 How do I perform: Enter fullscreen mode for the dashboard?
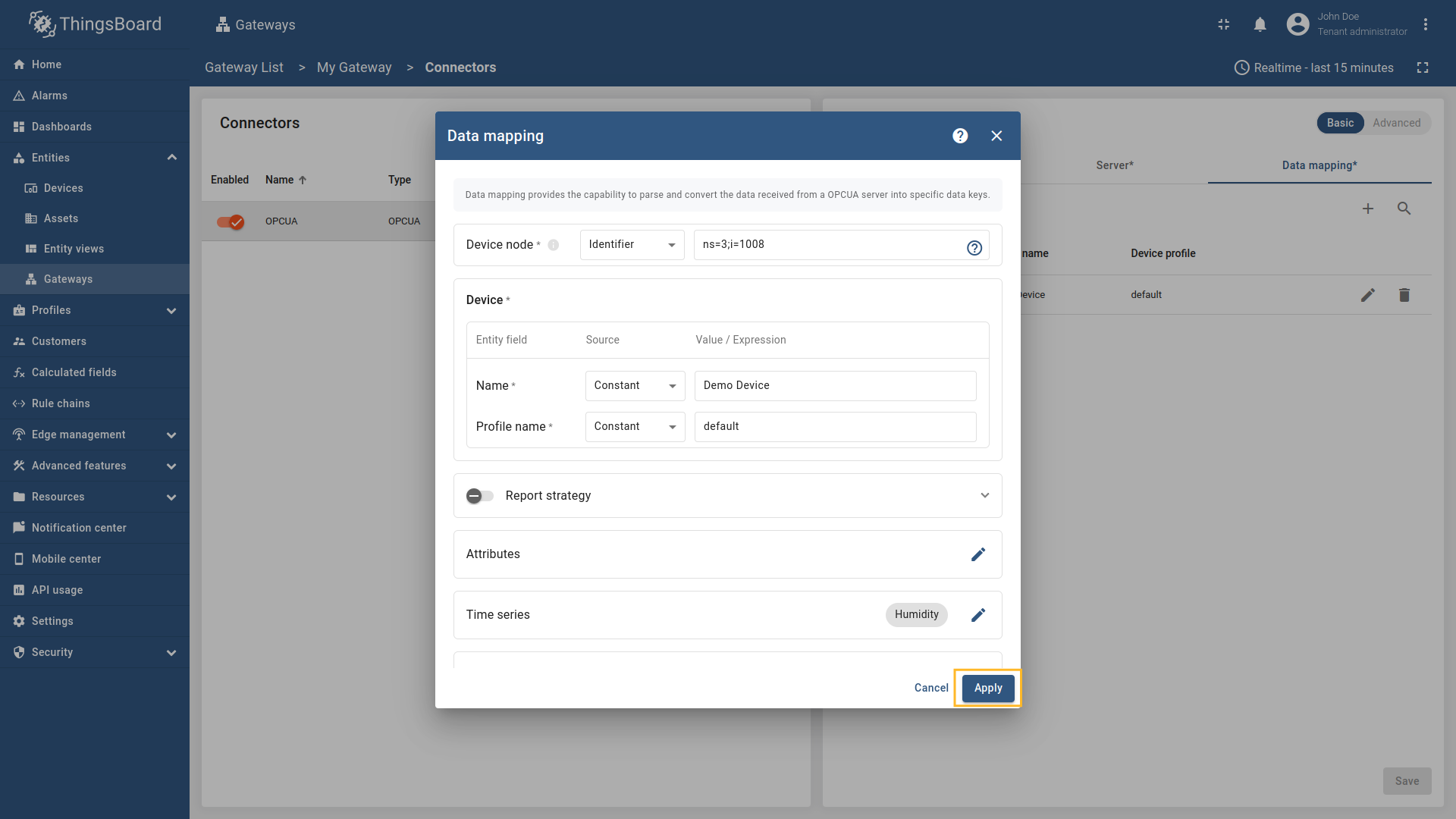1423,67
